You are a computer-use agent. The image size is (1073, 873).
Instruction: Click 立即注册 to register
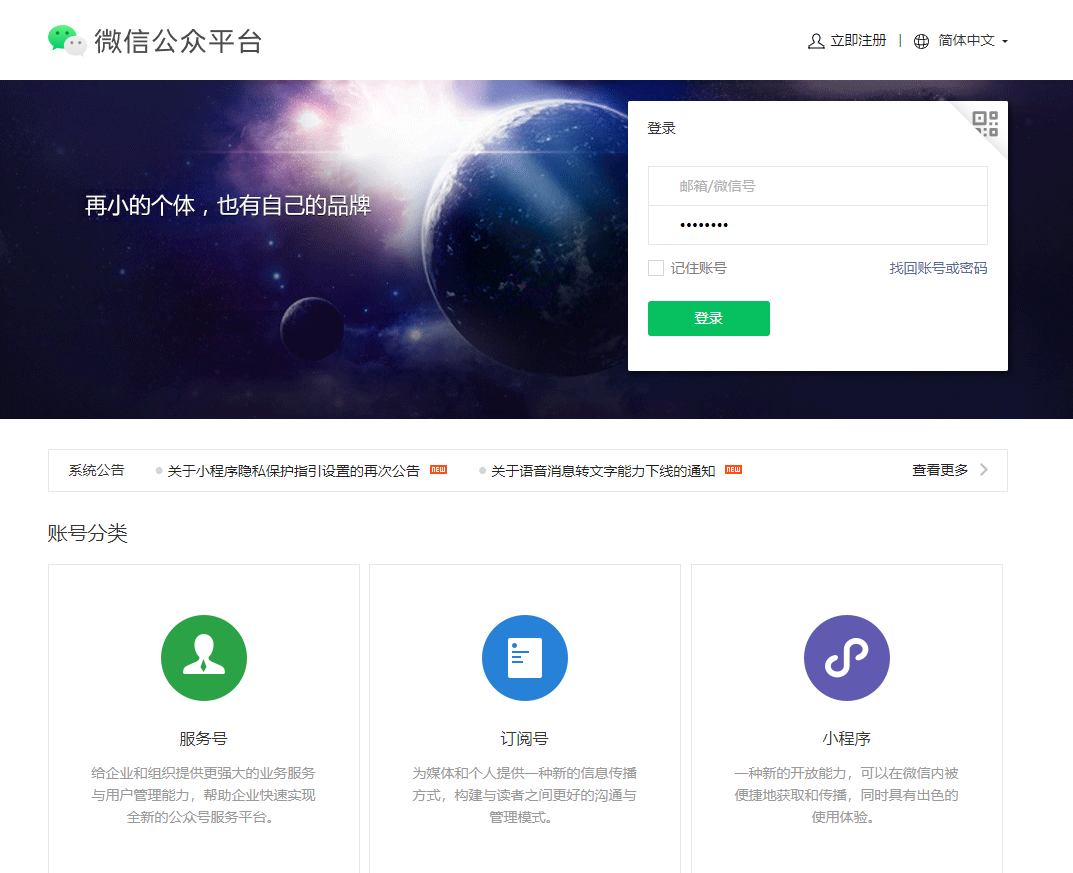(x=858, y=41)
